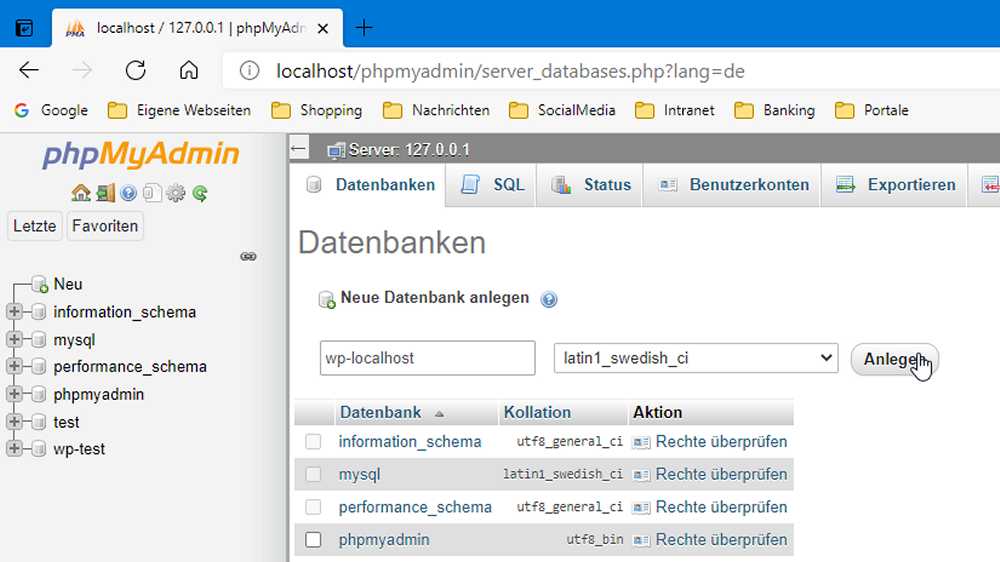Open the latin1_swedish_ci collation dropdown
The height and width of the screenshot is (562, 1000).
pos(696,358)
